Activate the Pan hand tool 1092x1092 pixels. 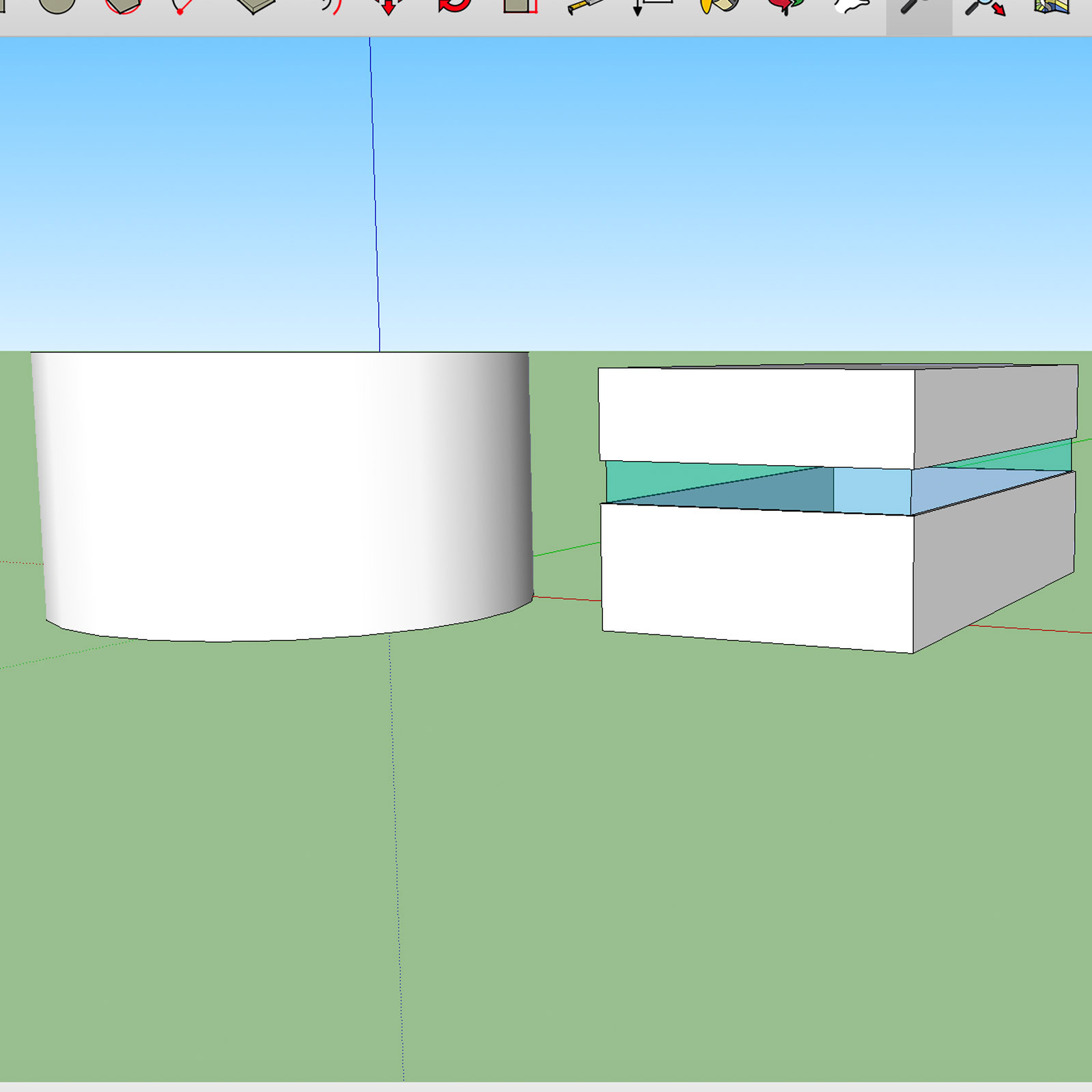pyautogui.click(x=852, y=5)
